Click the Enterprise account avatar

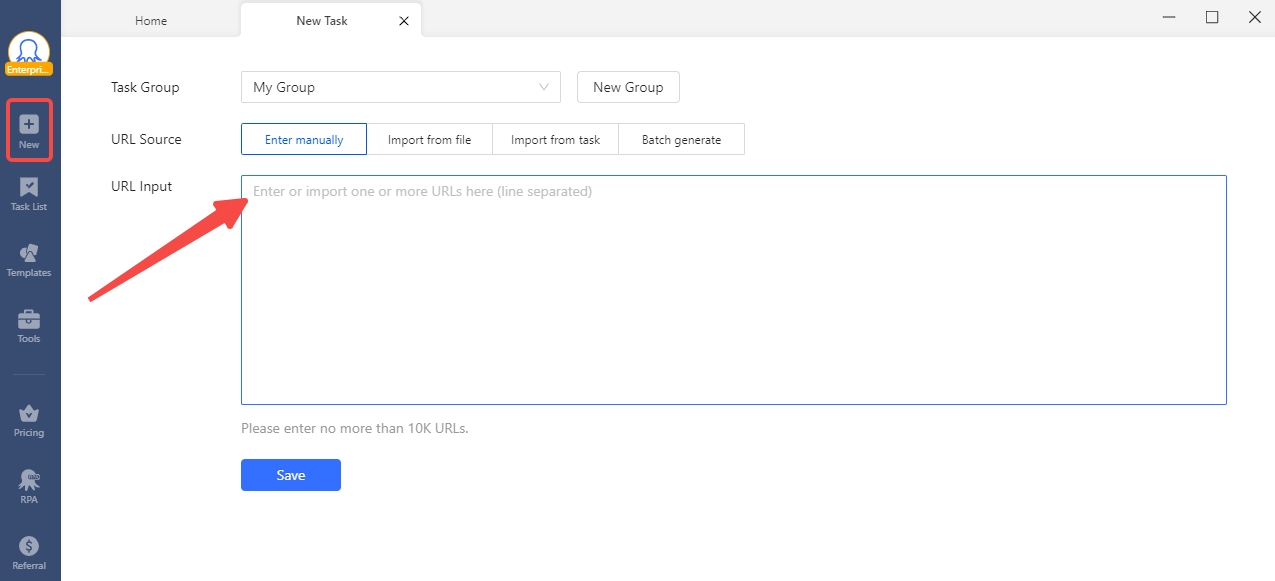(x=29, y=52)
